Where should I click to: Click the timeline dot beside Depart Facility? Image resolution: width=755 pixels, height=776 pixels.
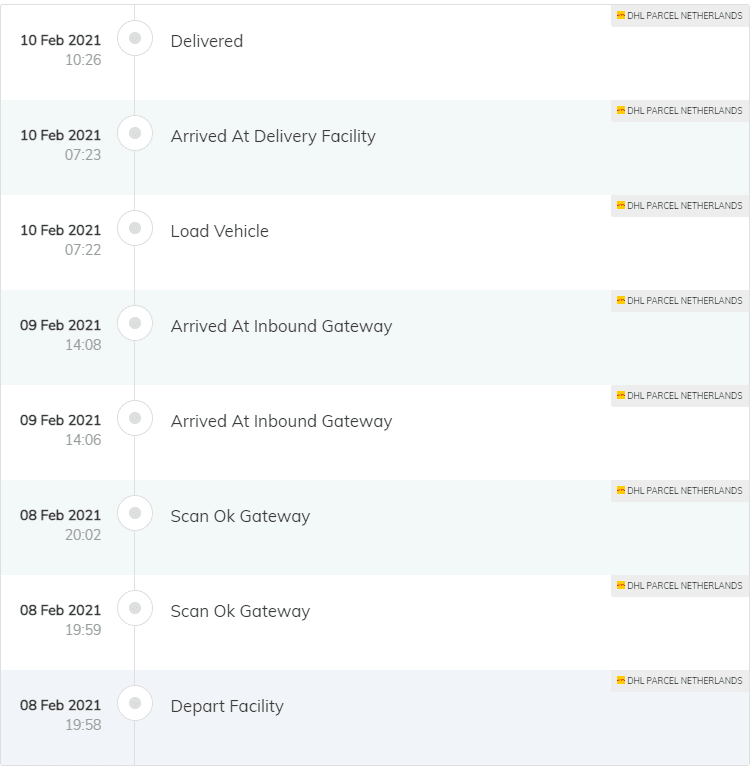pyautogui.click(x=135, y=703)
